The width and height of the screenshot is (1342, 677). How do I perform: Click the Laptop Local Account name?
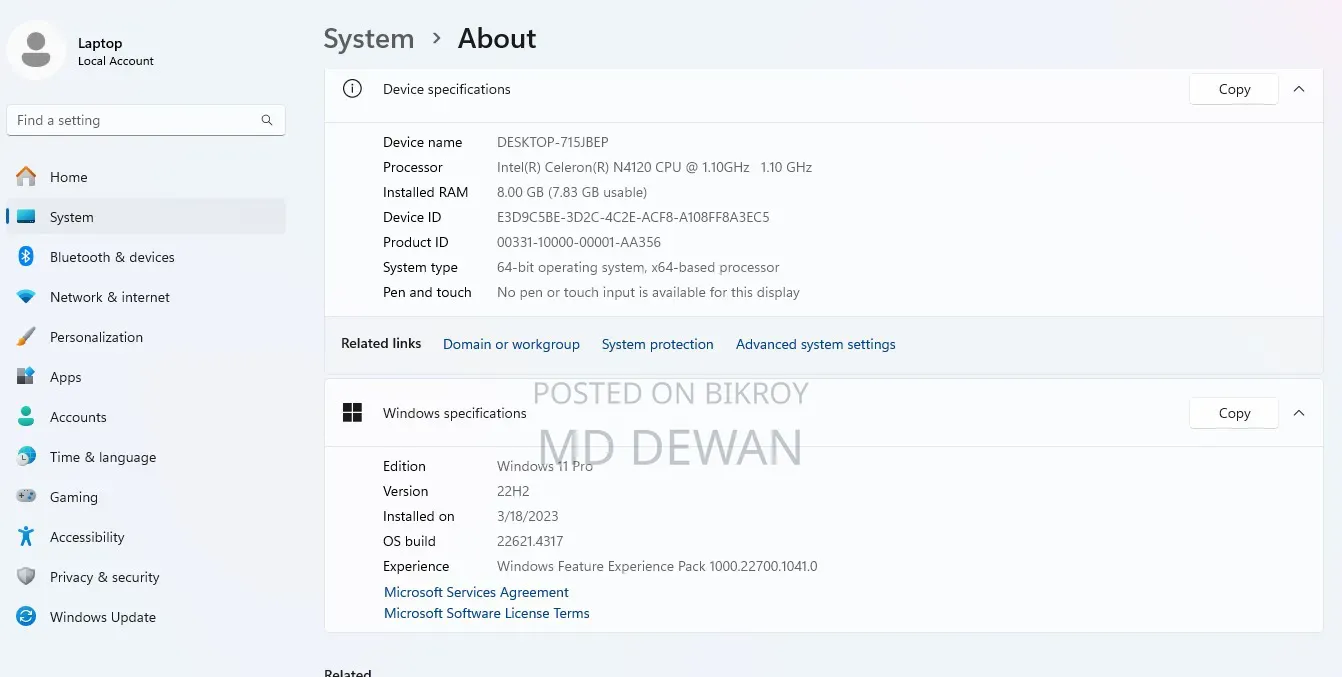click(x=116, y=51)
